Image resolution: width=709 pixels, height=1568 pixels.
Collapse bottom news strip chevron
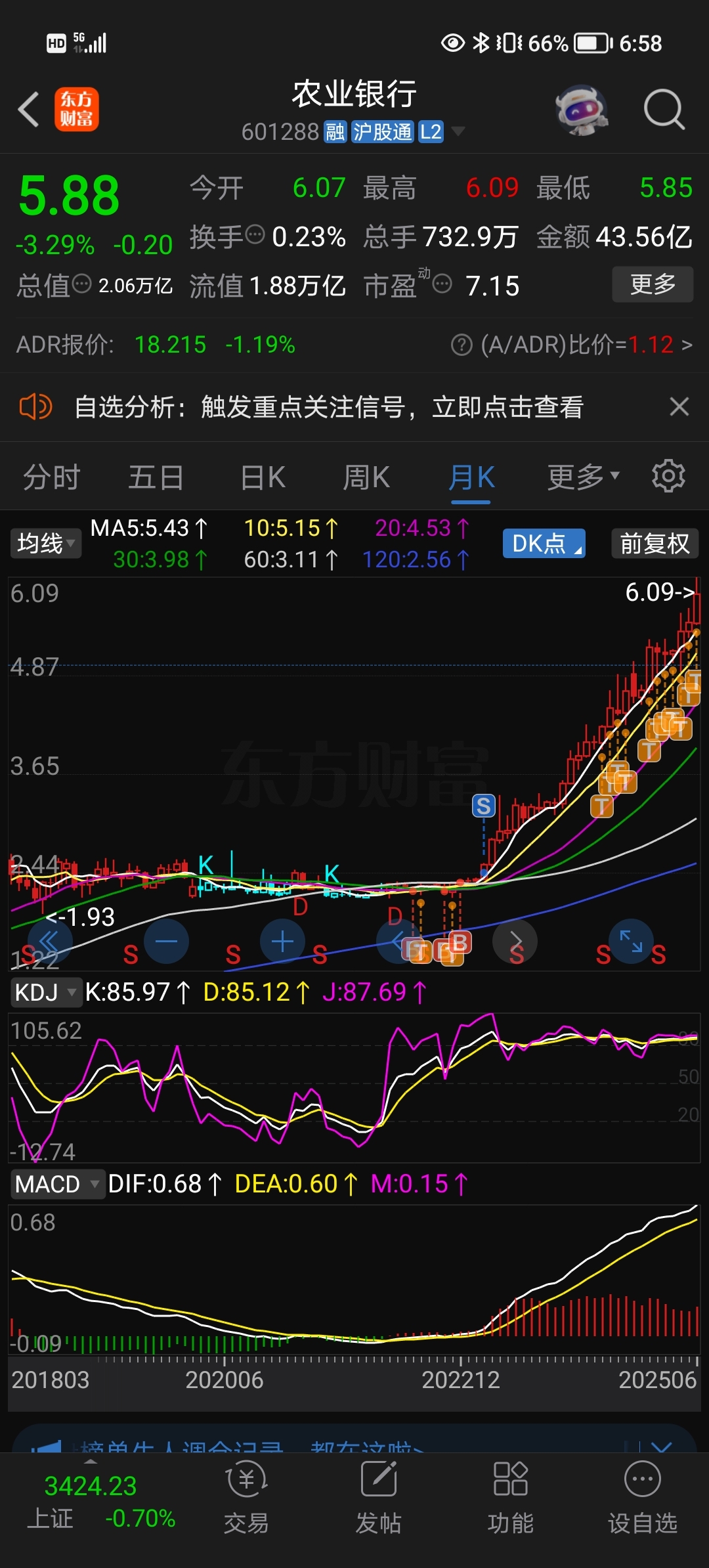(662, 1447)
